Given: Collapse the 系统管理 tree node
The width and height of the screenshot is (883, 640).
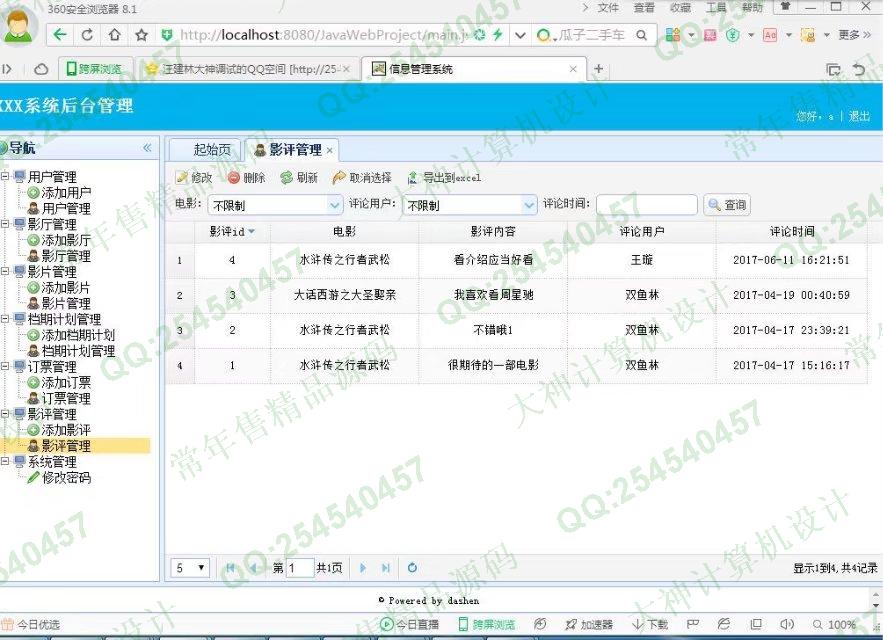Looking at the screenshot, I should (x=5, y=461).
